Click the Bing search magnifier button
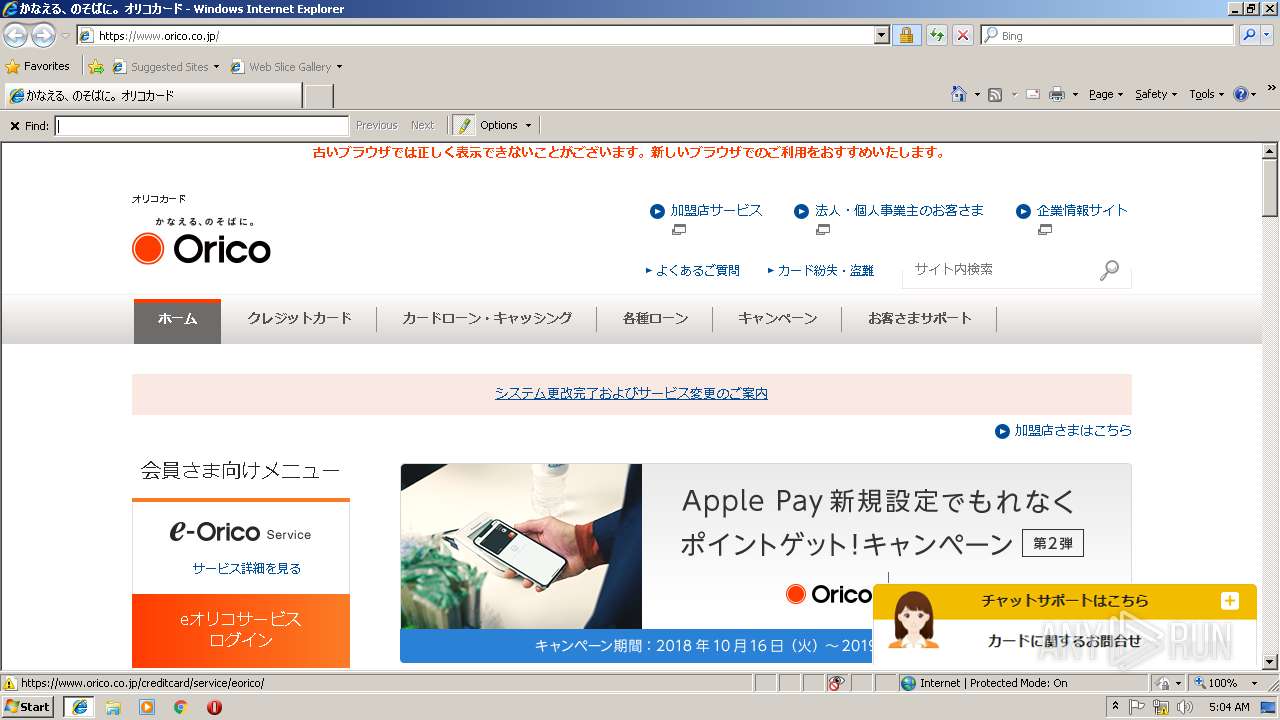Screen dimensions: 1280x720 tap(1247, 35)
